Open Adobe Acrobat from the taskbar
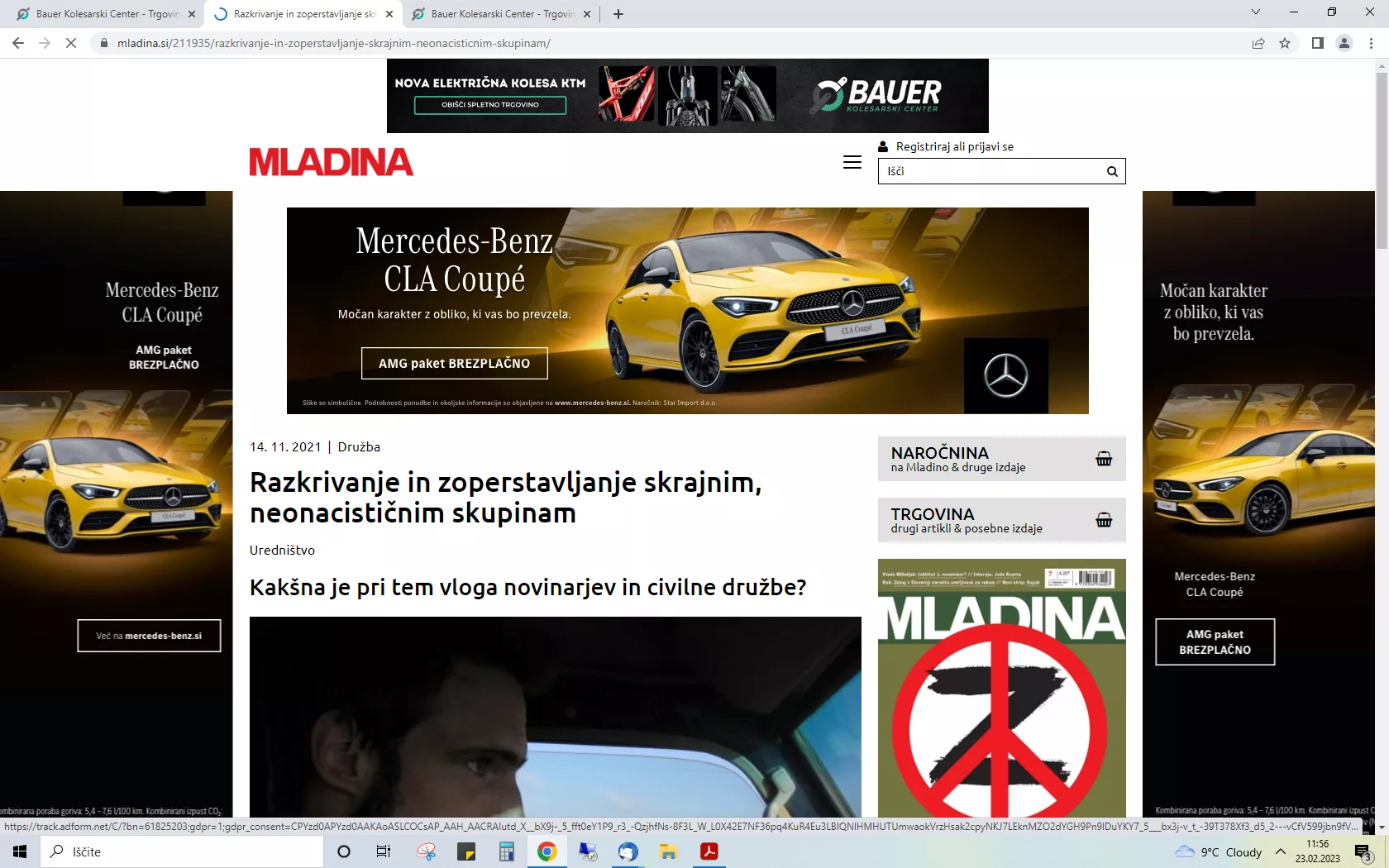This screenshot has width=1389, height=868. [709, 851]
